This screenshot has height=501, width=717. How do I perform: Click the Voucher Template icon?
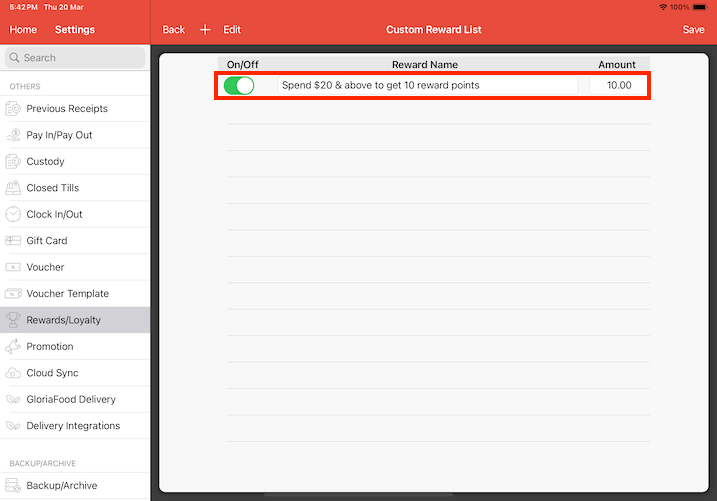tap(13, 293)
